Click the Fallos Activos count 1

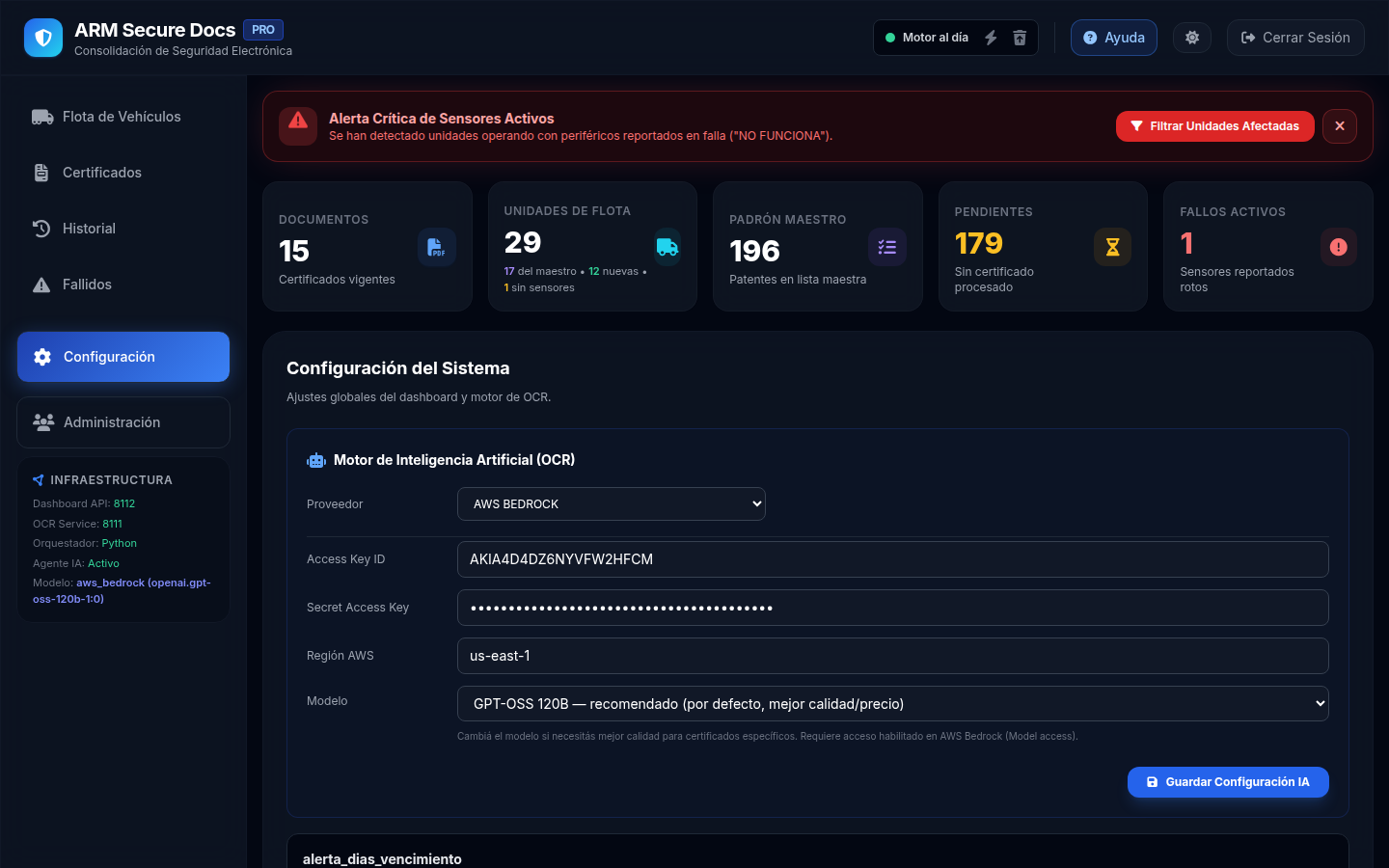[1186, 243]
